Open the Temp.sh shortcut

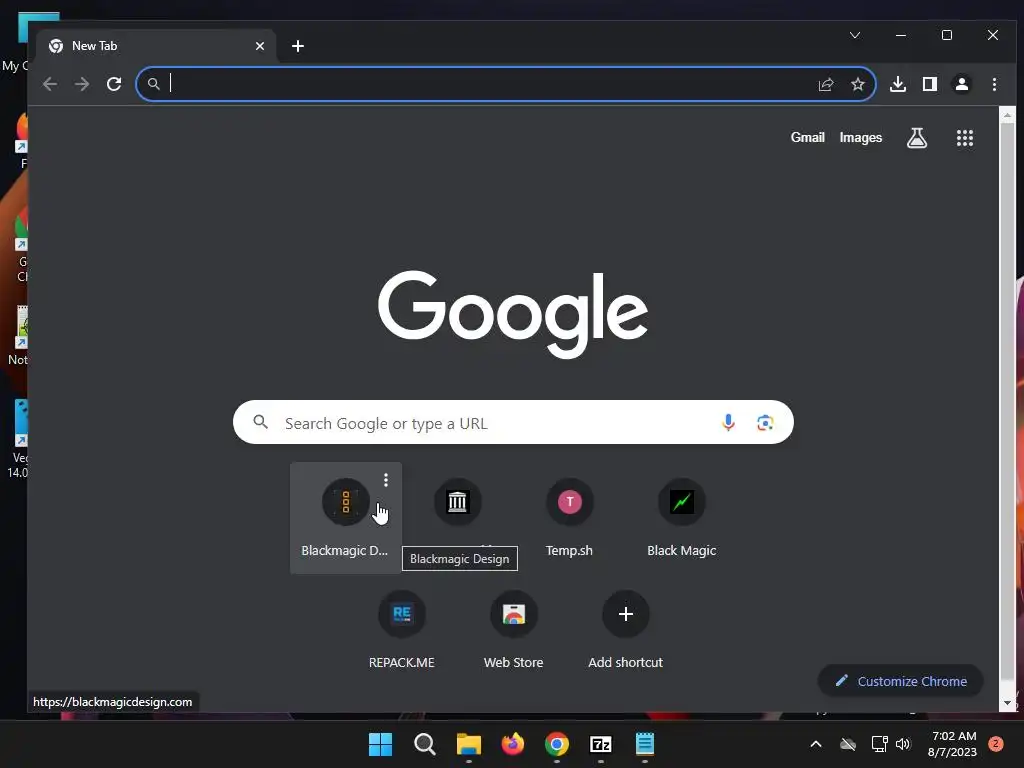click(569, 517)
